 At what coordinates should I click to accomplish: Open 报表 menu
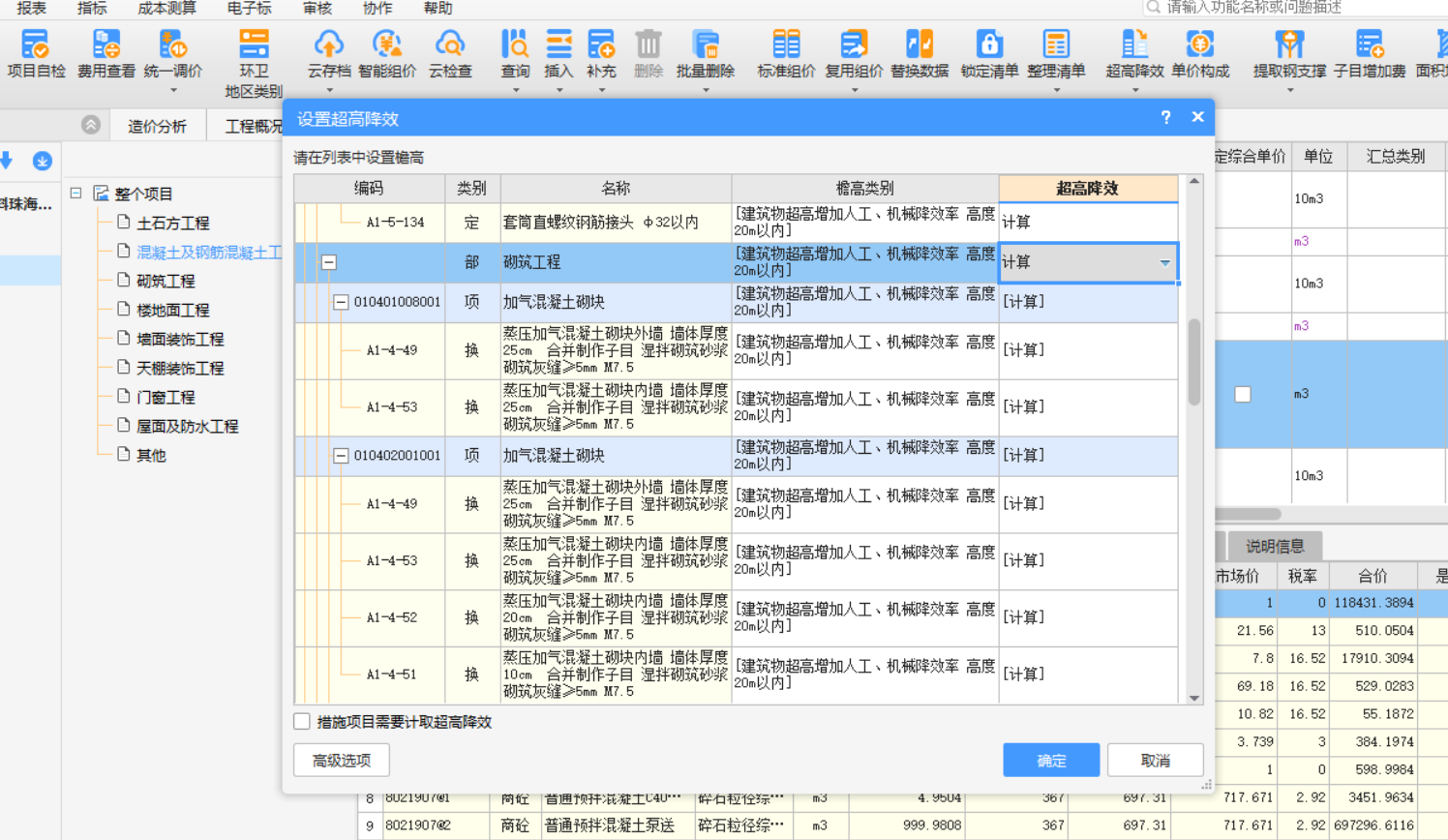coord(32,8)
